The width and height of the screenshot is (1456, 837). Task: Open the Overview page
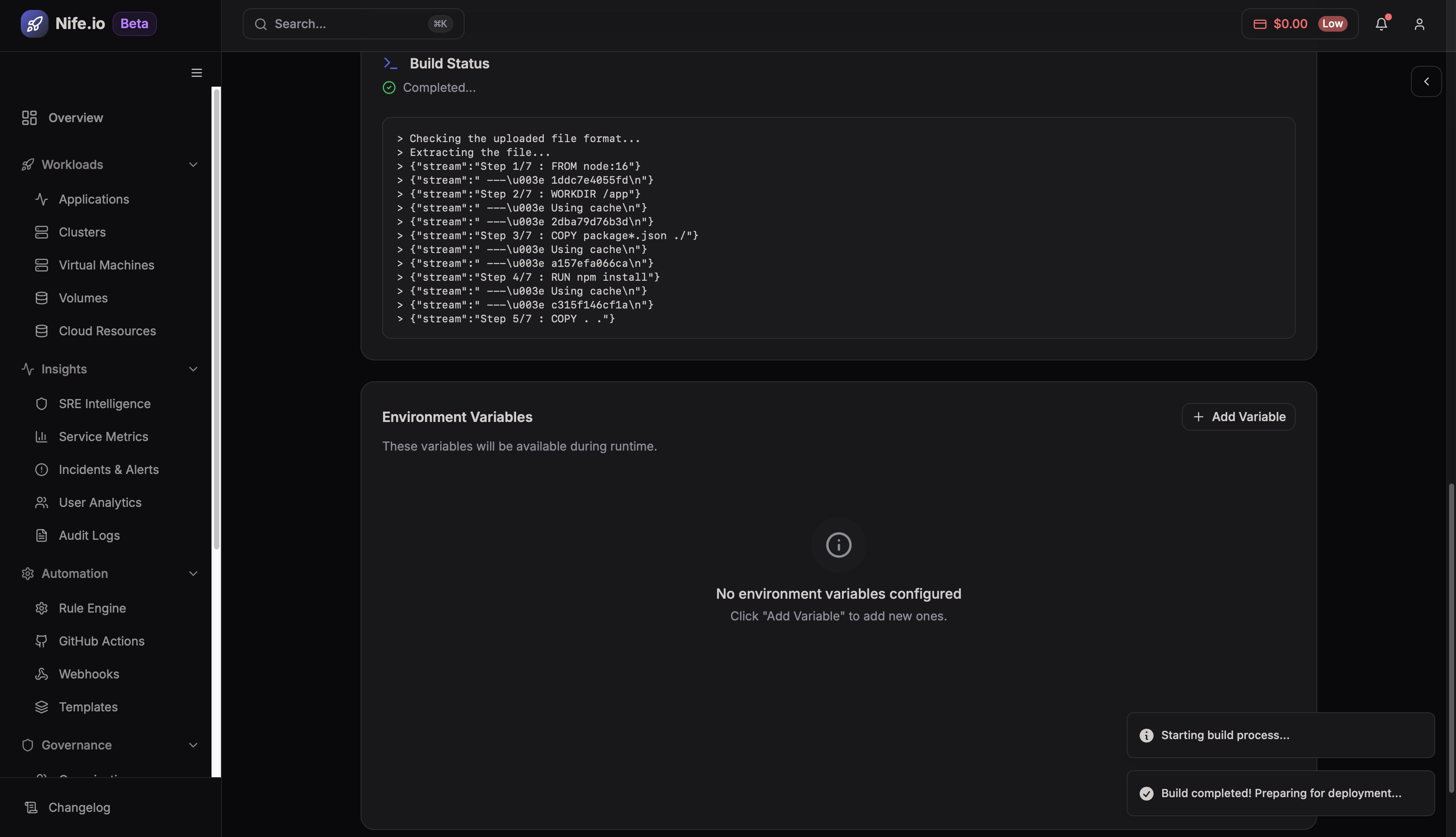pyautogui.click(x=75, y=117)
